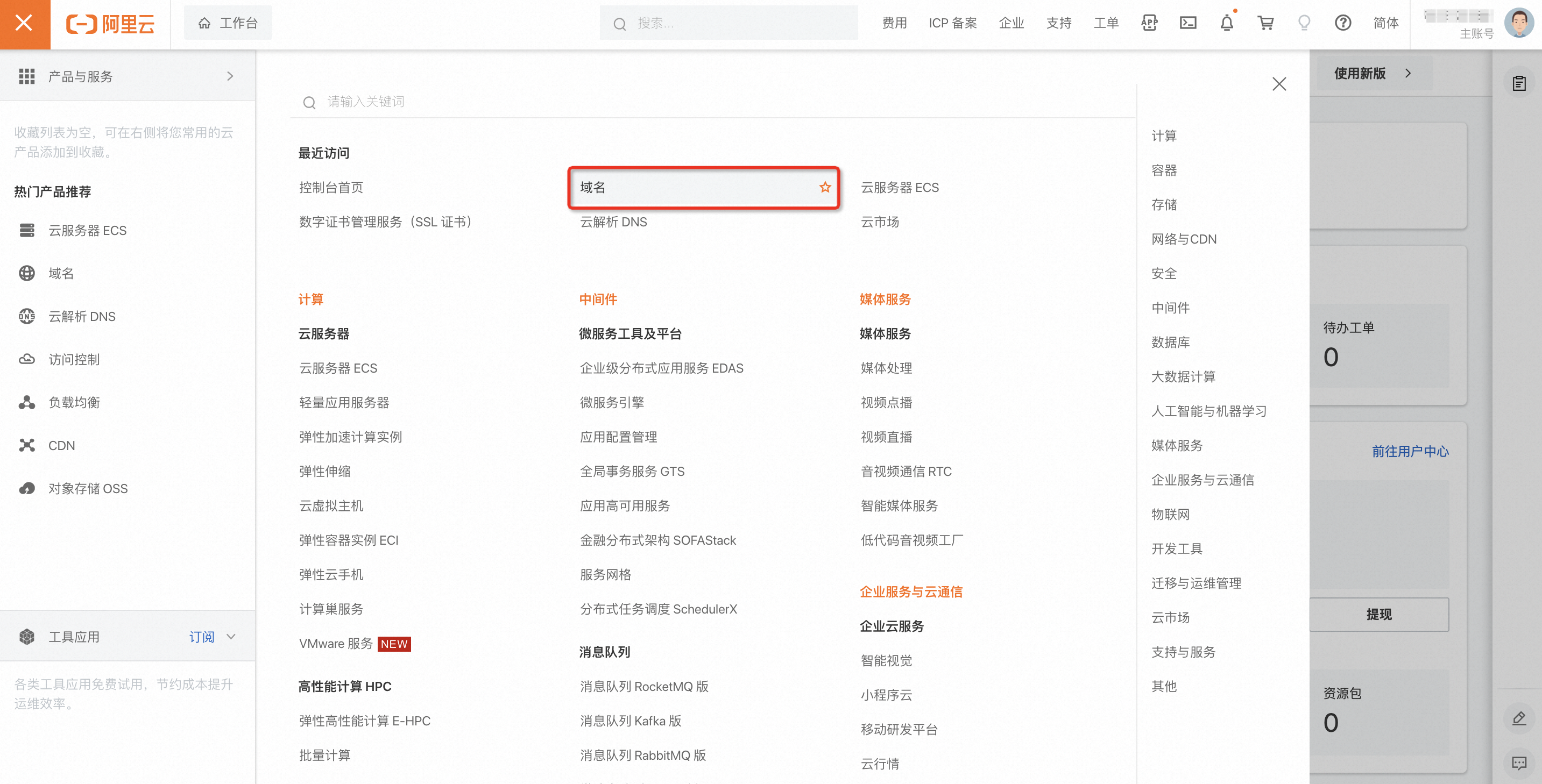The image size is (1542, 784).
Task: Open 消息队列 Kafka 版
Action: (631, 721)
